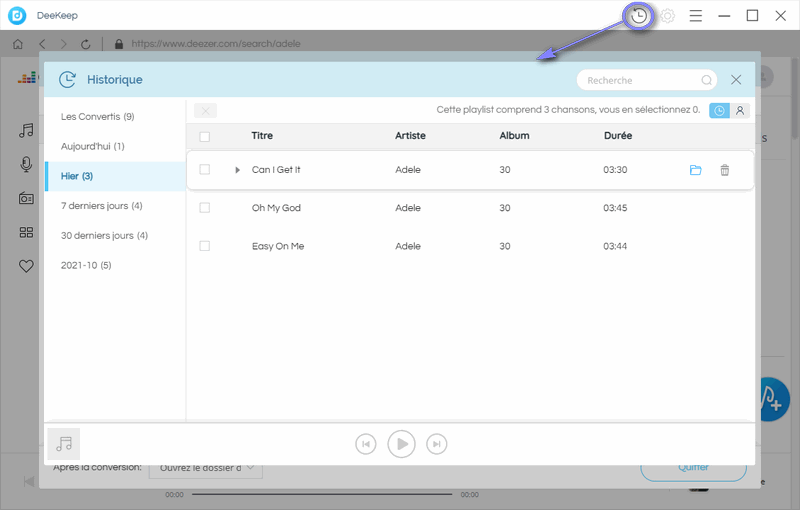This screenshot has width=800, height=510.
Task: Click the search magnifier in Historique
Action: click(x=706, y=80)
